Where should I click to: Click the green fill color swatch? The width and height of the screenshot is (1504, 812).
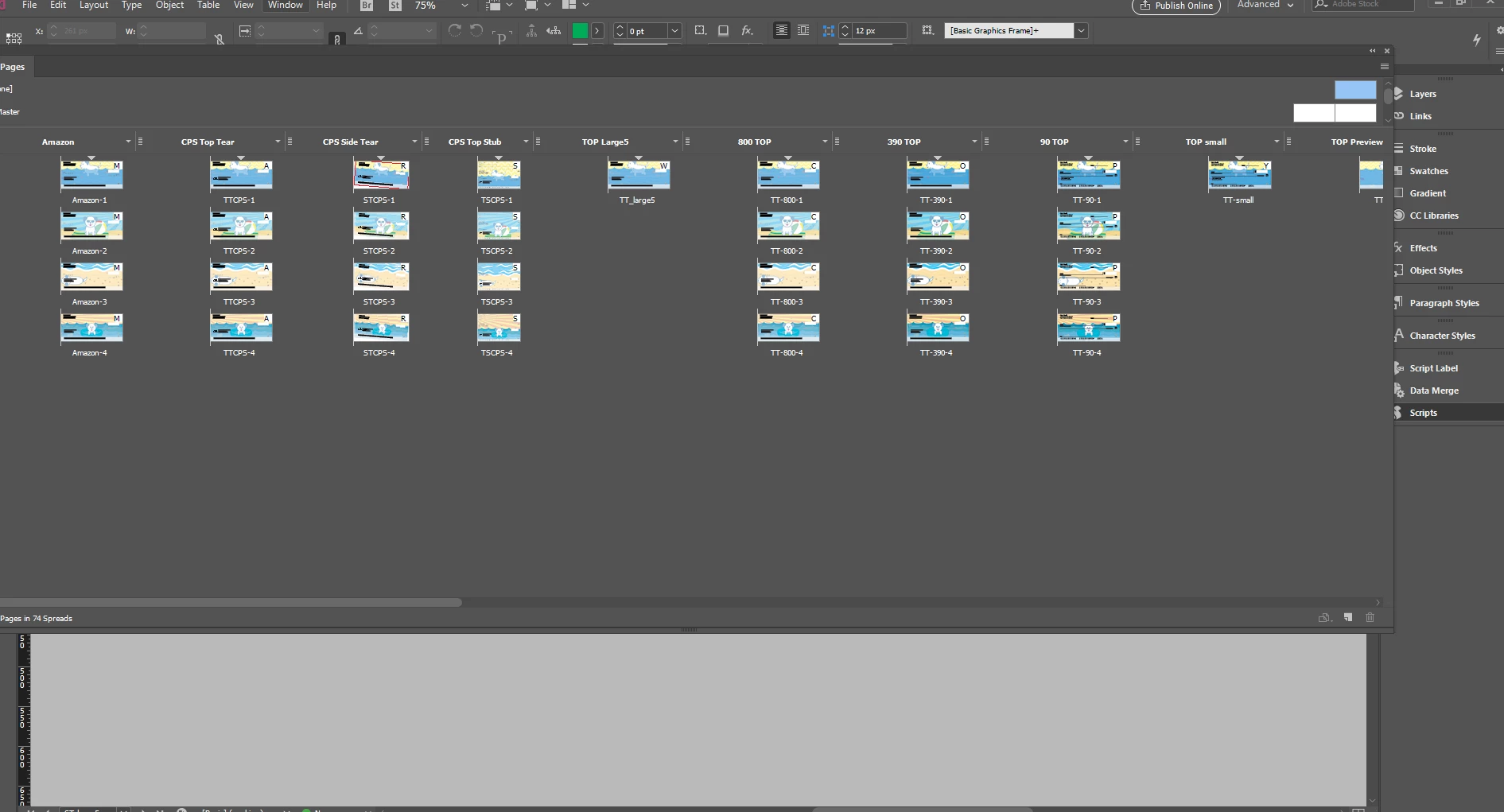pyautogui.click(x=580, y=31)
